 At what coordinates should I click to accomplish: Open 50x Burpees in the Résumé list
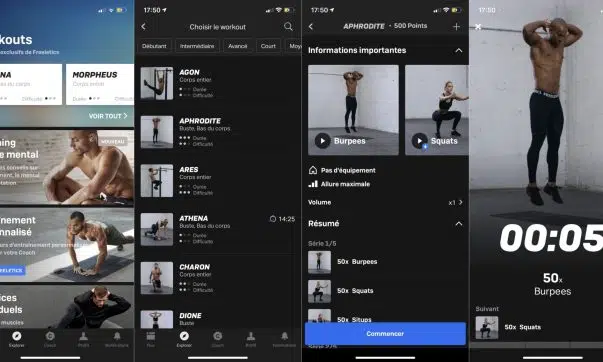(x=385, y=262)
